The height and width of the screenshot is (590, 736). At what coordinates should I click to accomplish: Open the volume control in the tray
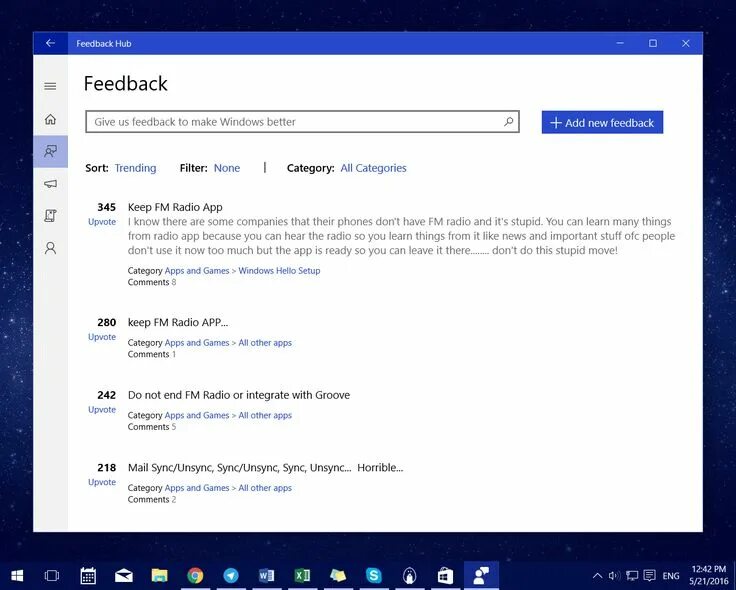point(614,575)
